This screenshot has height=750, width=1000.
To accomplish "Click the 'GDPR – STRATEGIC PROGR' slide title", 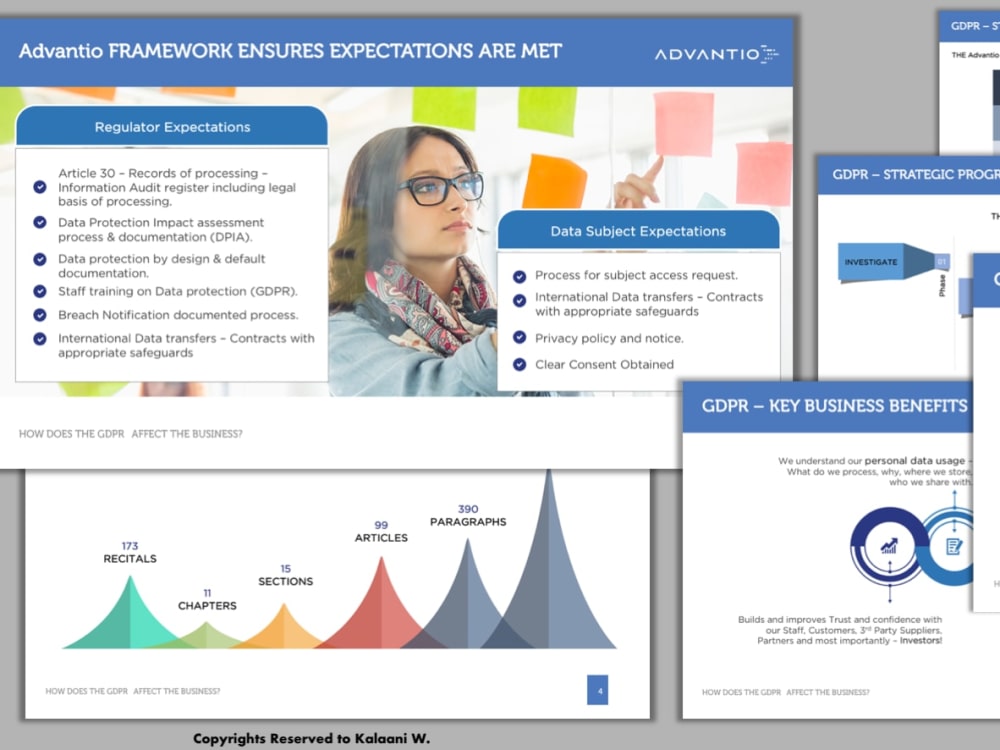I will click(916, 174).
